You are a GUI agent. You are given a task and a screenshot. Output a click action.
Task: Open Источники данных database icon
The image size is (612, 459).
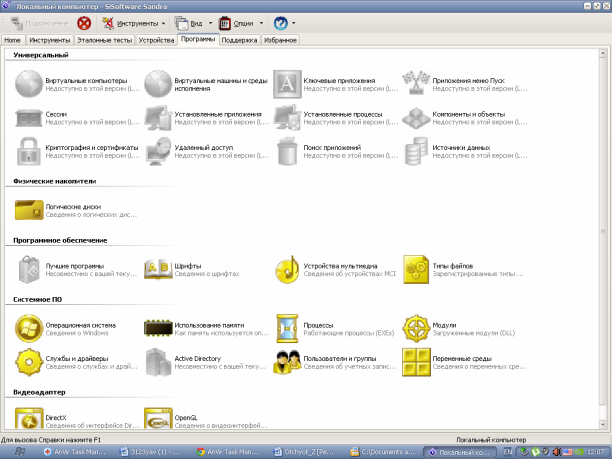click(416, 151)
